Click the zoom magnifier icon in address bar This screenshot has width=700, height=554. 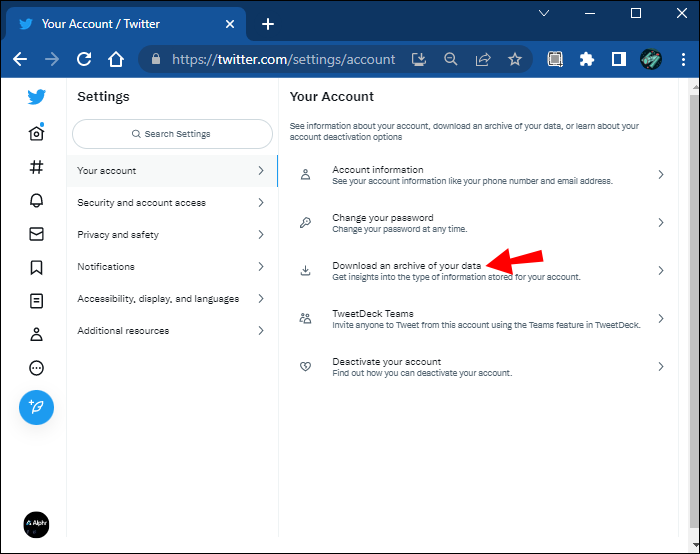450,59
